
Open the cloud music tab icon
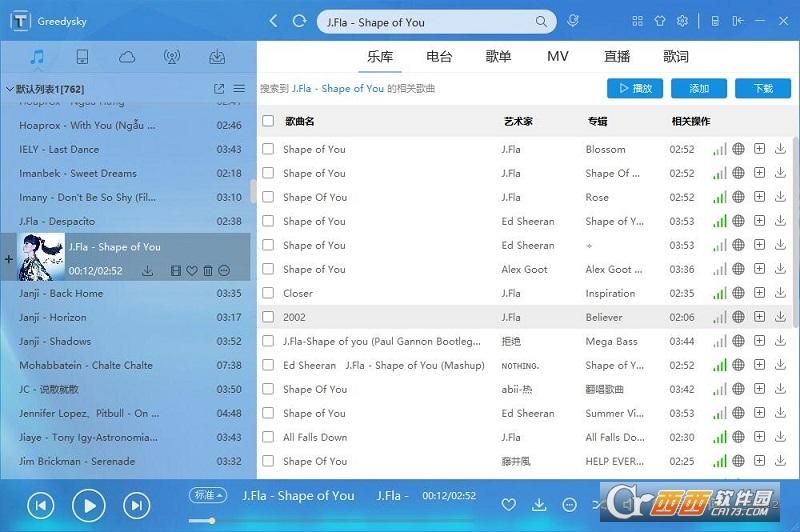[127, 57]
